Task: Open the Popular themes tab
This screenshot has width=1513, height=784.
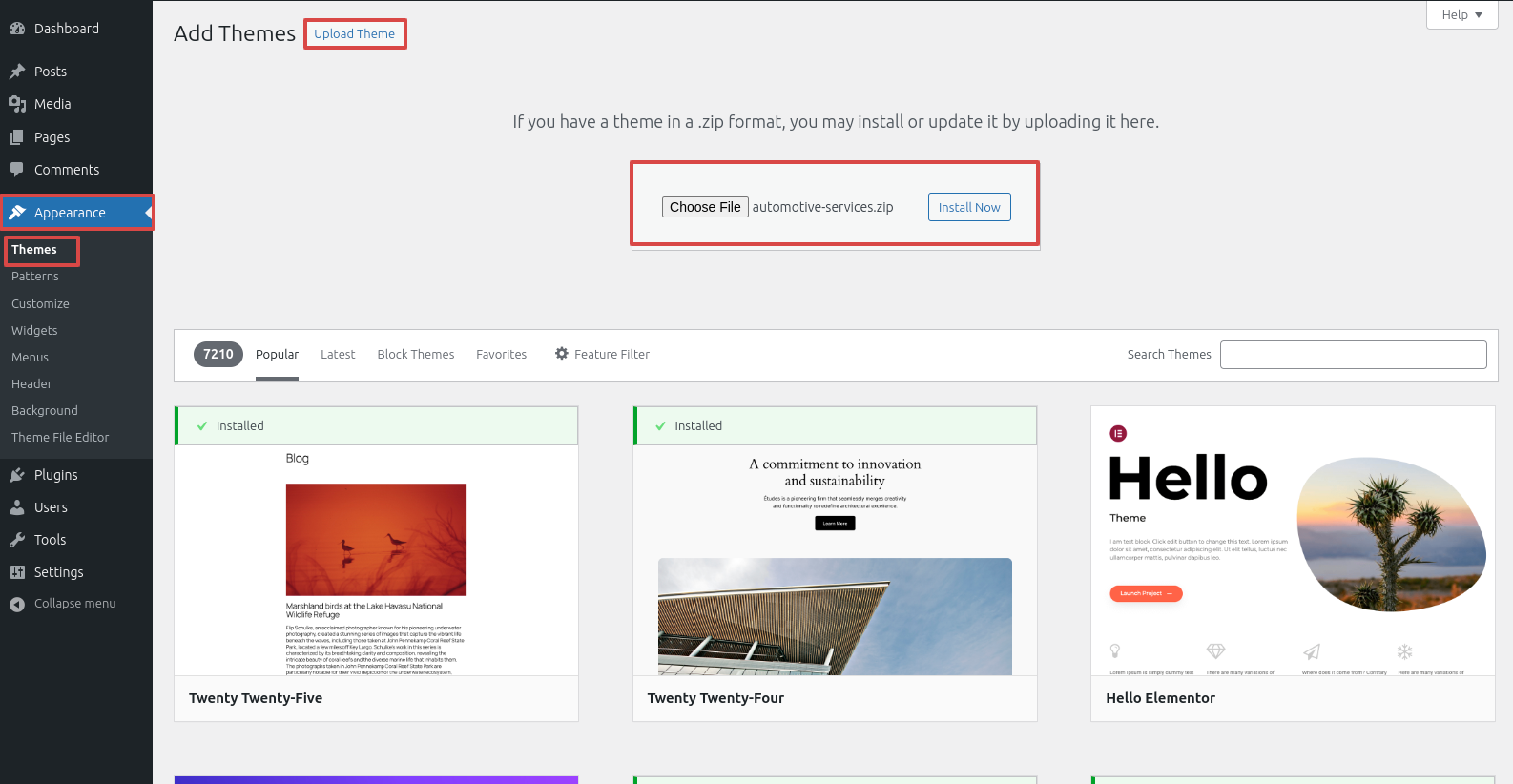Action: click(x=277, y=355)
